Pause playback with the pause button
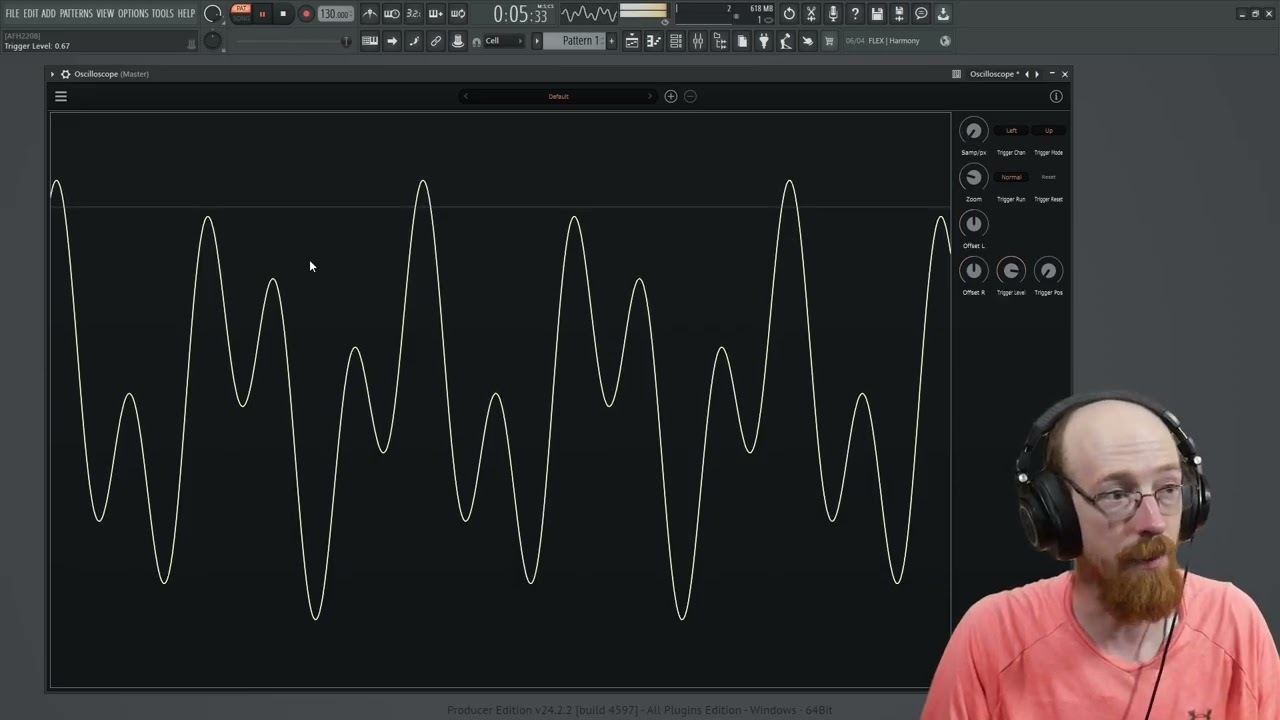 click(x=262, y=14)
